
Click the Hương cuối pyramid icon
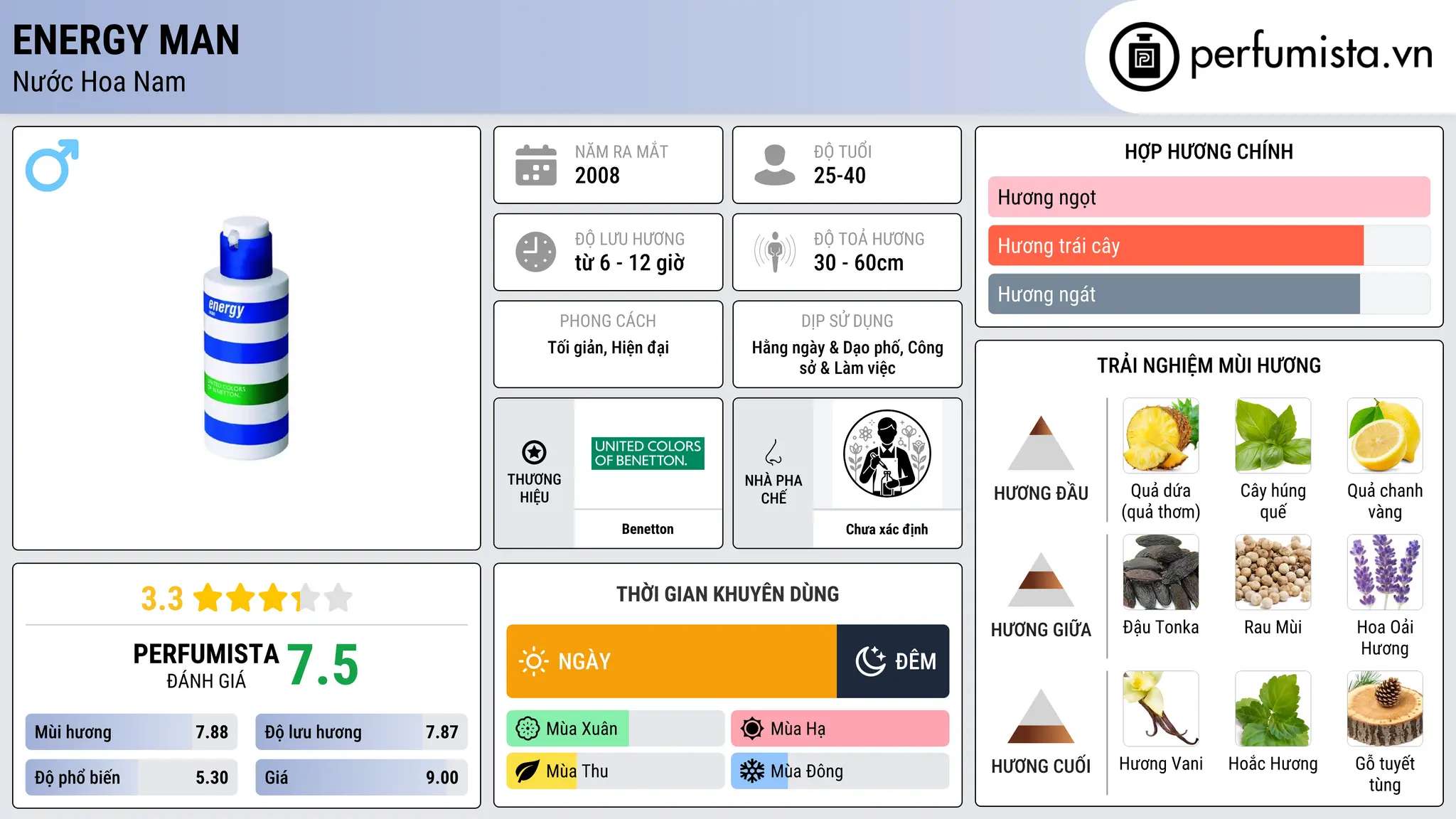1041,716
